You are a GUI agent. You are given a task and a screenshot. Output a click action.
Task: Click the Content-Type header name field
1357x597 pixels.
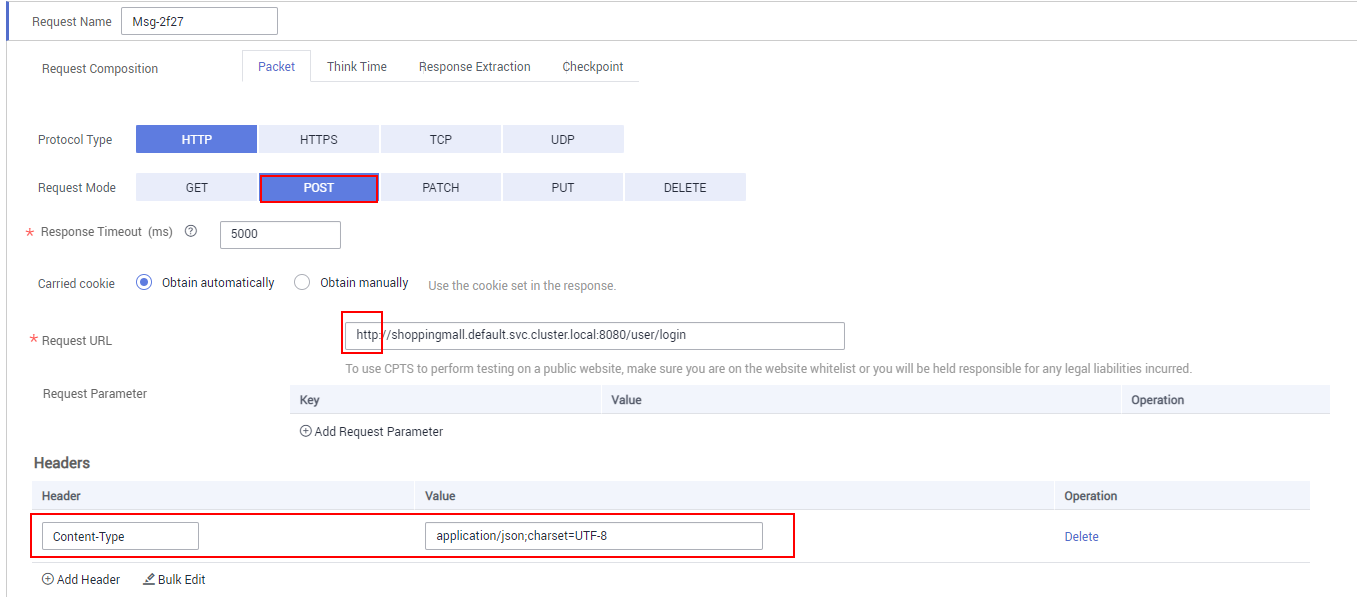(120, 536)
